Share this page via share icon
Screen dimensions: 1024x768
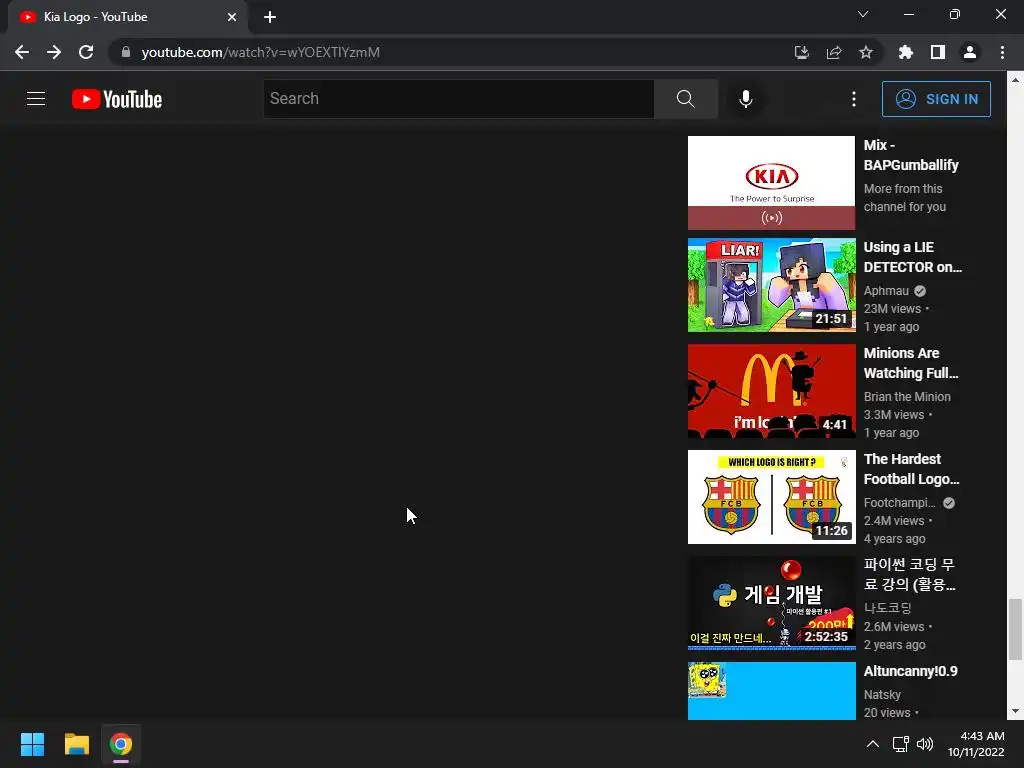tap(833, 52)
